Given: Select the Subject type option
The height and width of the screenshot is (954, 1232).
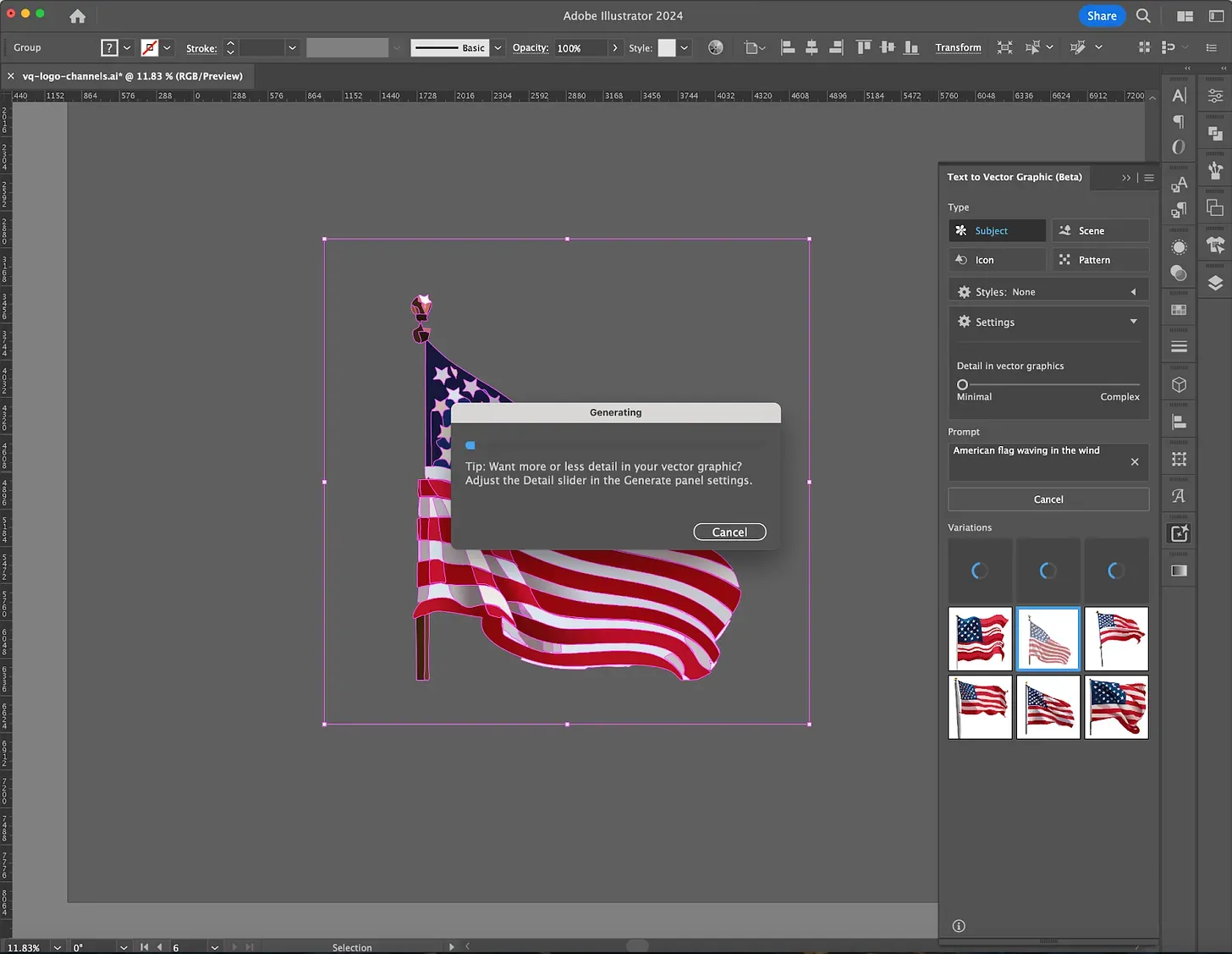Looking at the screenshot, I should [x=997, y=230].
